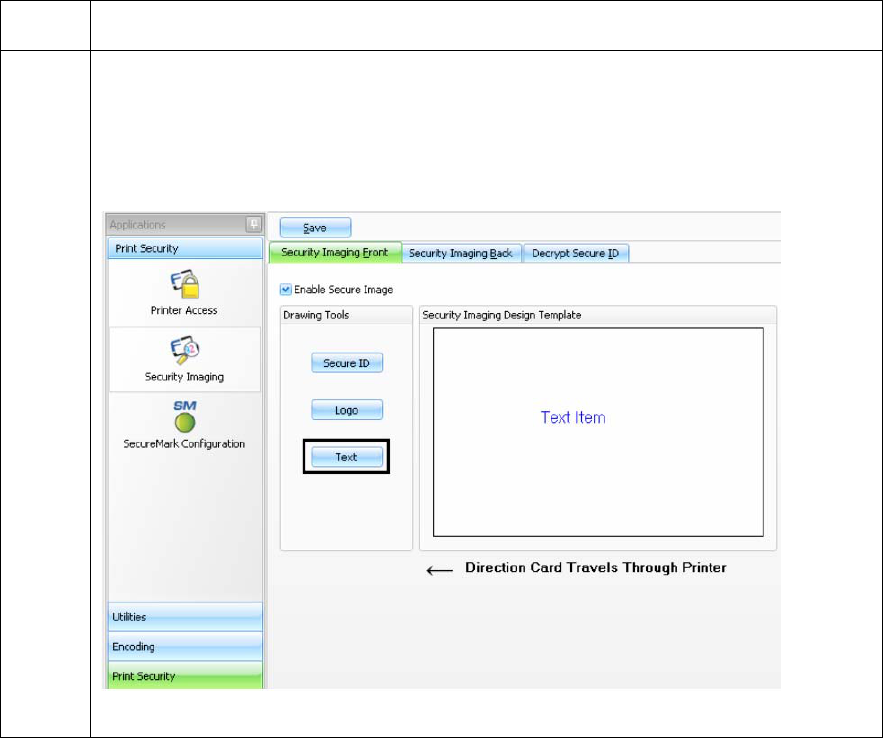Screen dimensions: 883x738
Task: Select the blue Text Item on template
Action: tap(573, 418)
